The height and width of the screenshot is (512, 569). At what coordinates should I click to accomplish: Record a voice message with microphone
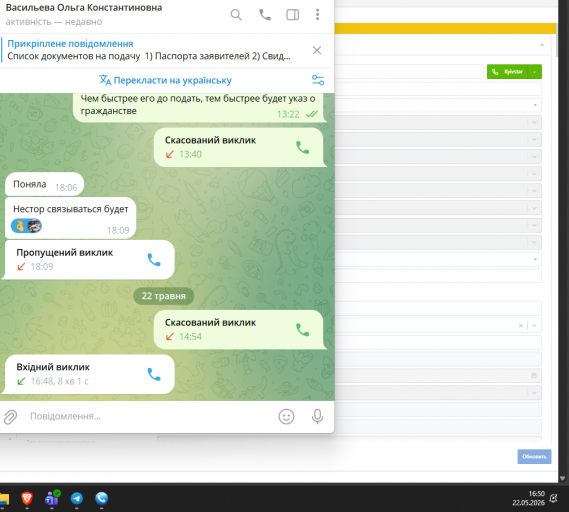point(318,417)
